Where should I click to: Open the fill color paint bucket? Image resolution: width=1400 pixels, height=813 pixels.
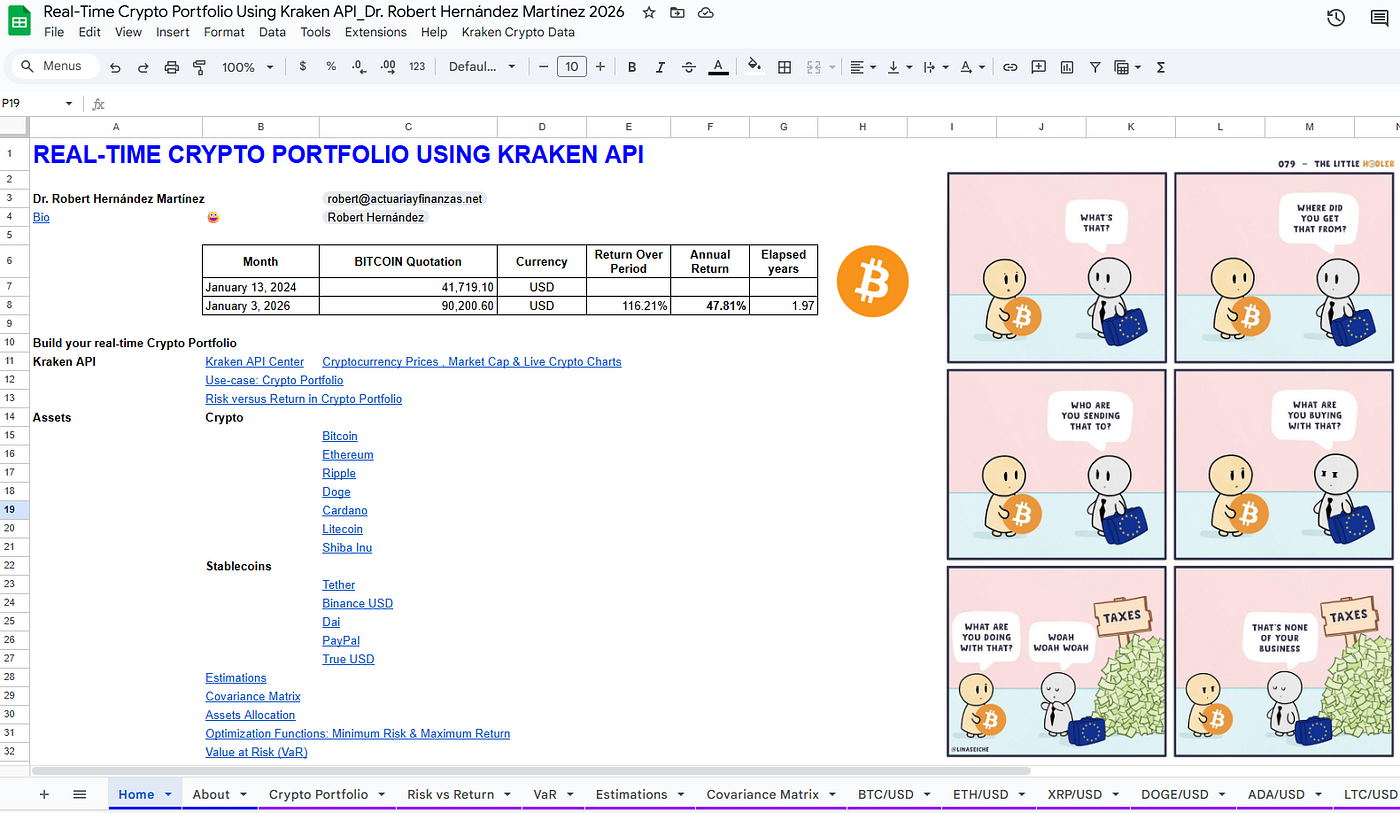pos(755,67)
